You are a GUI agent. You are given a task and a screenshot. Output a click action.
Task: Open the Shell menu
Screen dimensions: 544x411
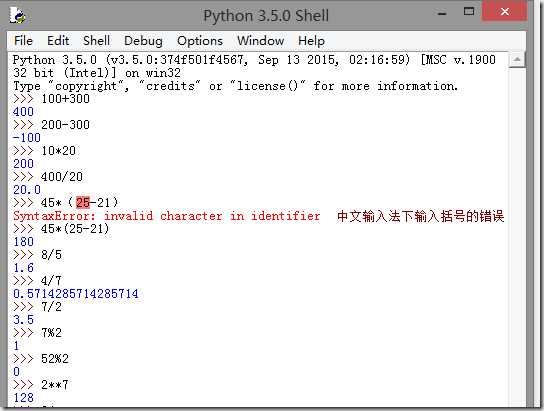(96, 41)
